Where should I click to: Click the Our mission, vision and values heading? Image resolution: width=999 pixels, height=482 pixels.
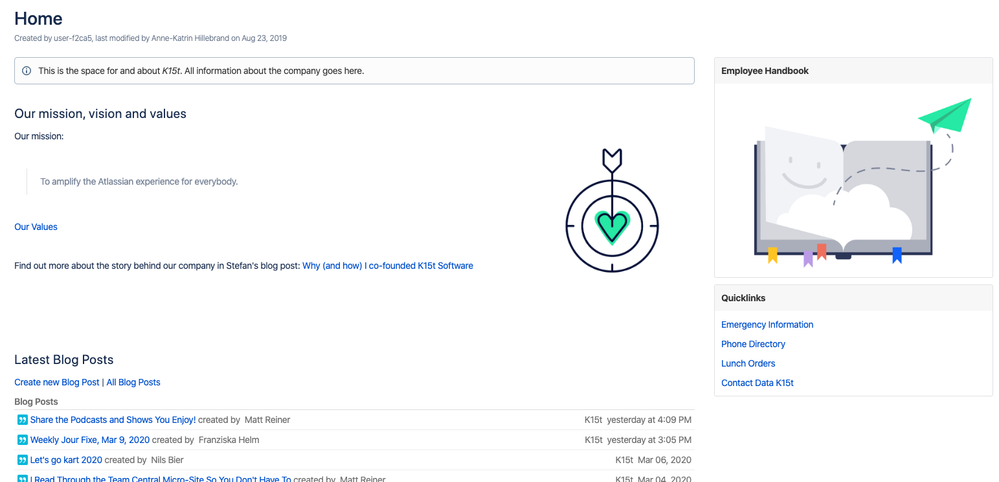click(100, 114)
